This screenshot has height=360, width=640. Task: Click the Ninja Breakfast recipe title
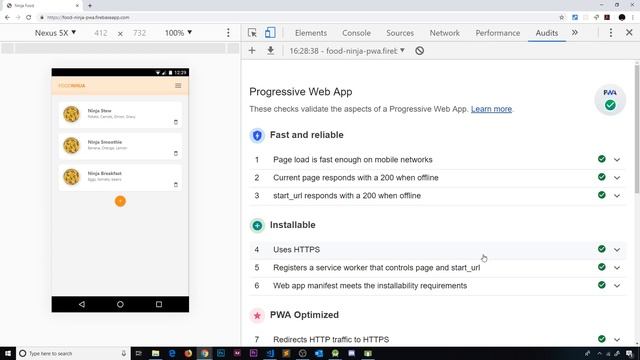(x=104, y=173)
